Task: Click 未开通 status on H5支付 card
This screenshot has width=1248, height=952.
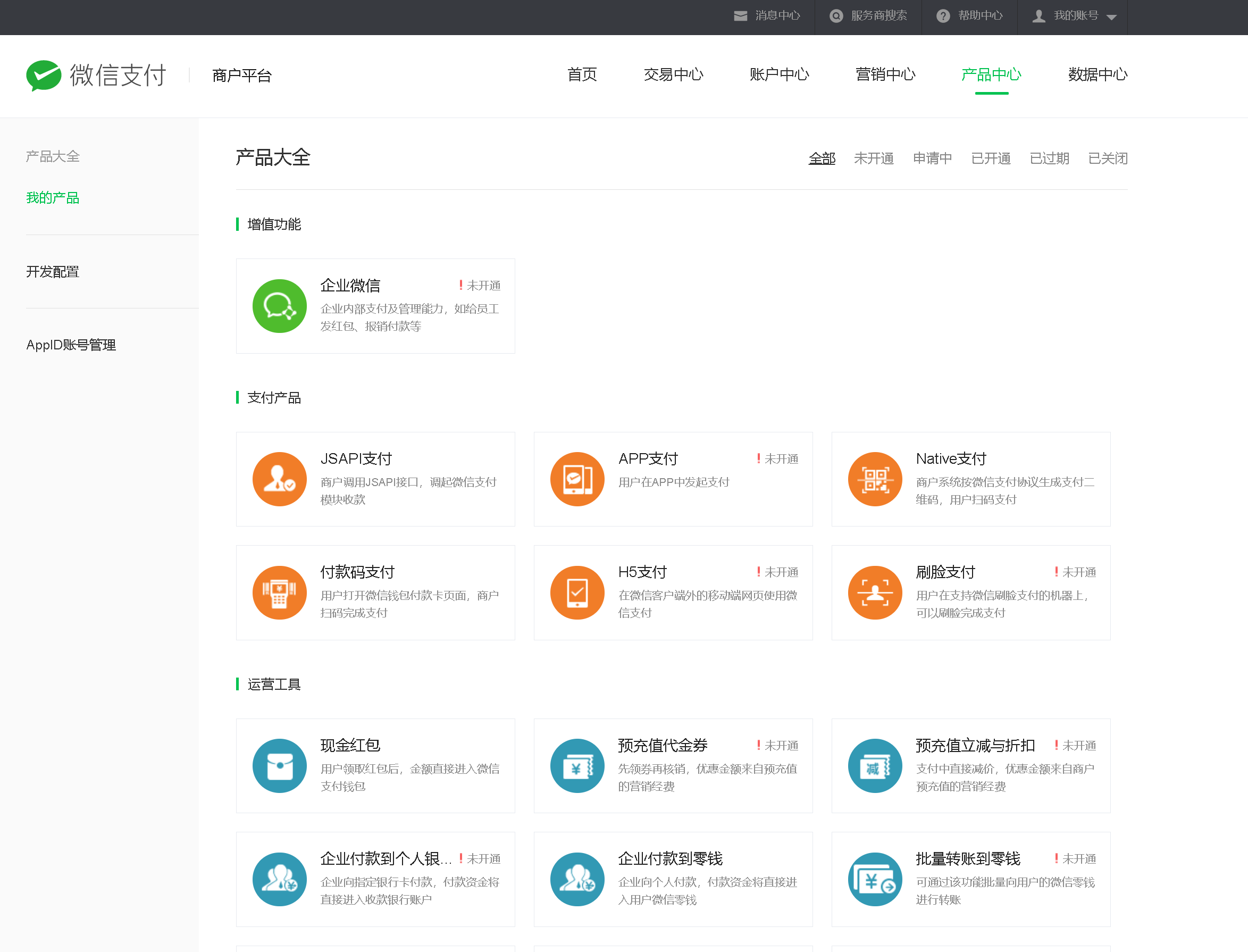Action: (x=778, y=572)
